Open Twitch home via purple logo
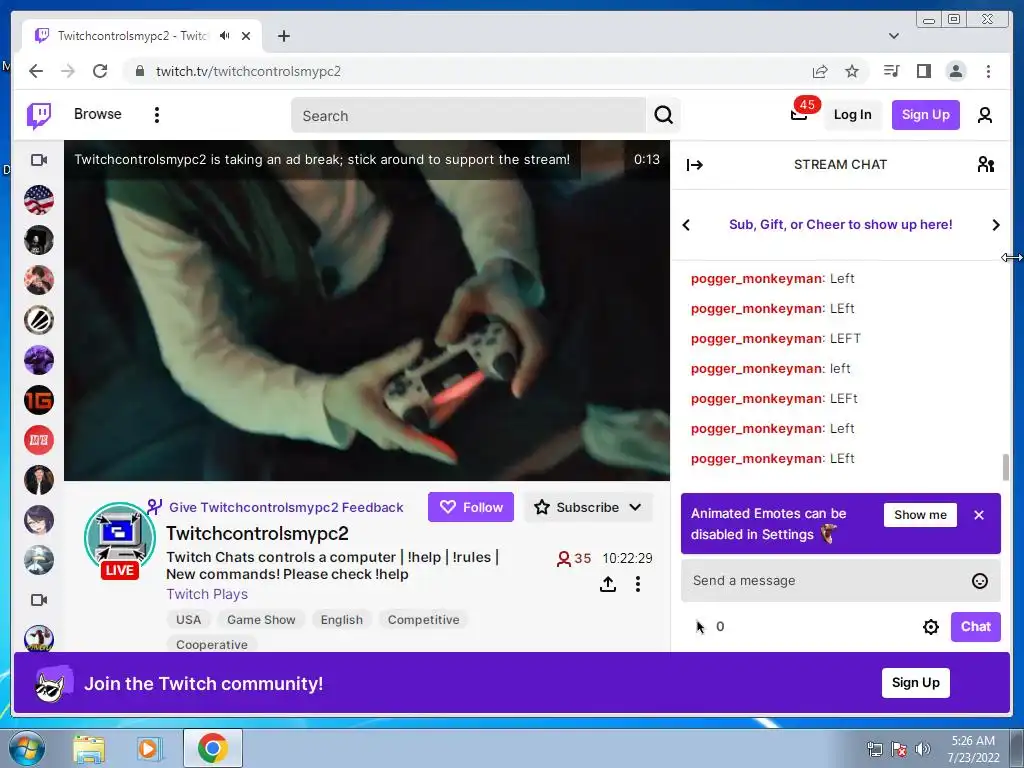Screen dimensions: 1024x768 pos(39,116)
